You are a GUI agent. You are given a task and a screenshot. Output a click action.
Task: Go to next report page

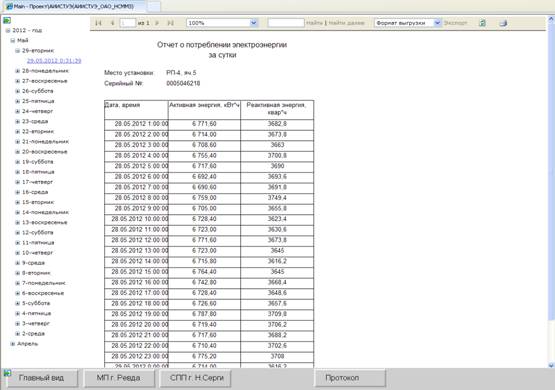pos(157,23)
